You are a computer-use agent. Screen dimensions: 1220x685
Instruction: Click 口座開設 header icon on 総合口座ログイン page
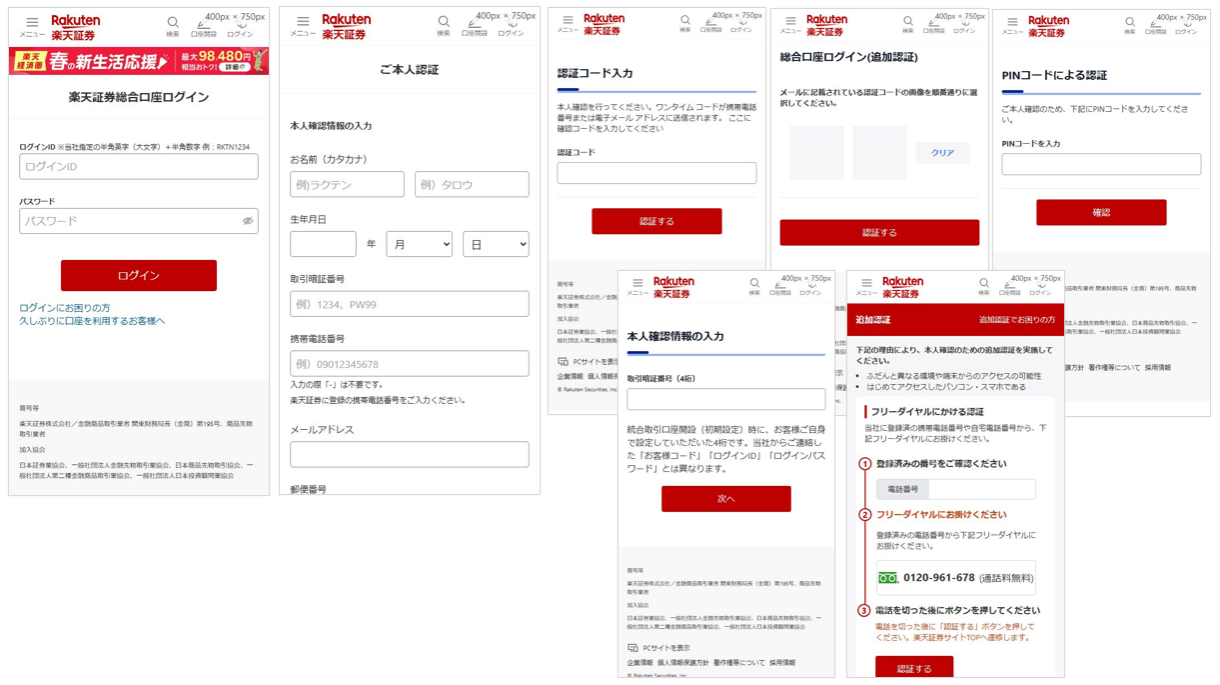[x=203, y=27]
